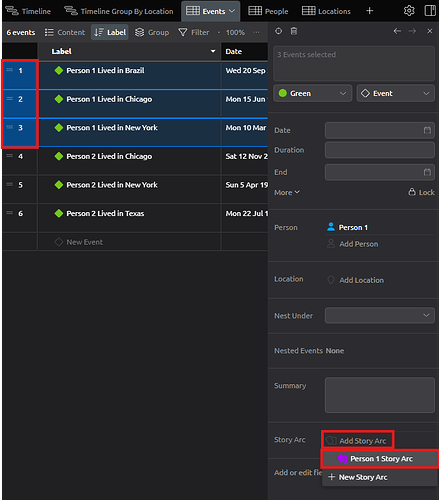
Task: Click the locate target icon in inspector
Action: [278, 31]
